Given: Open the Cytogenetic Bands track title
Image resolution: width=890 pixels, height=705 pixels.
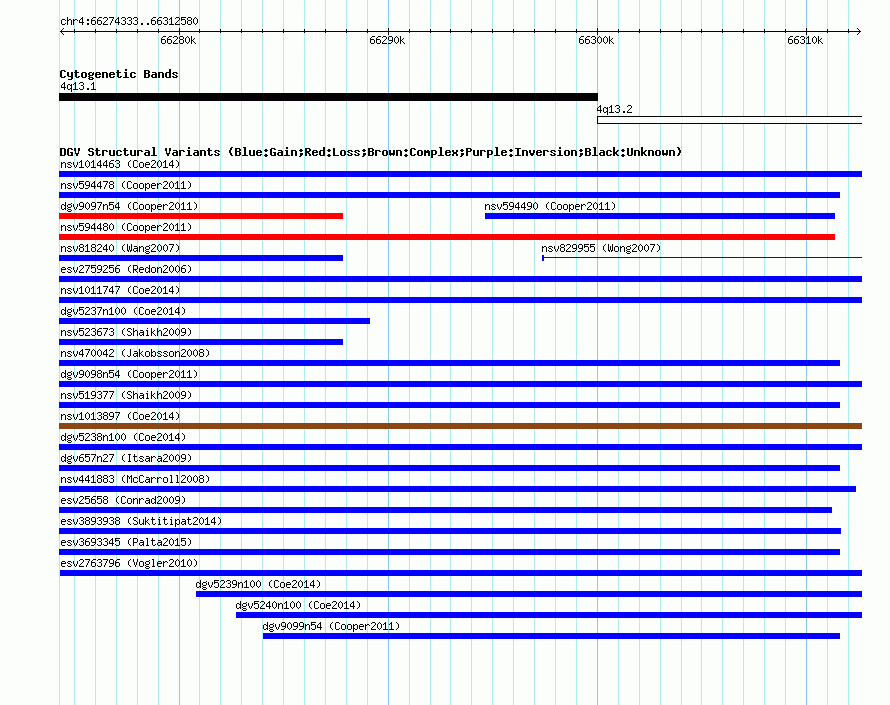Looking at the screenshot, I should tap(119, 74).
